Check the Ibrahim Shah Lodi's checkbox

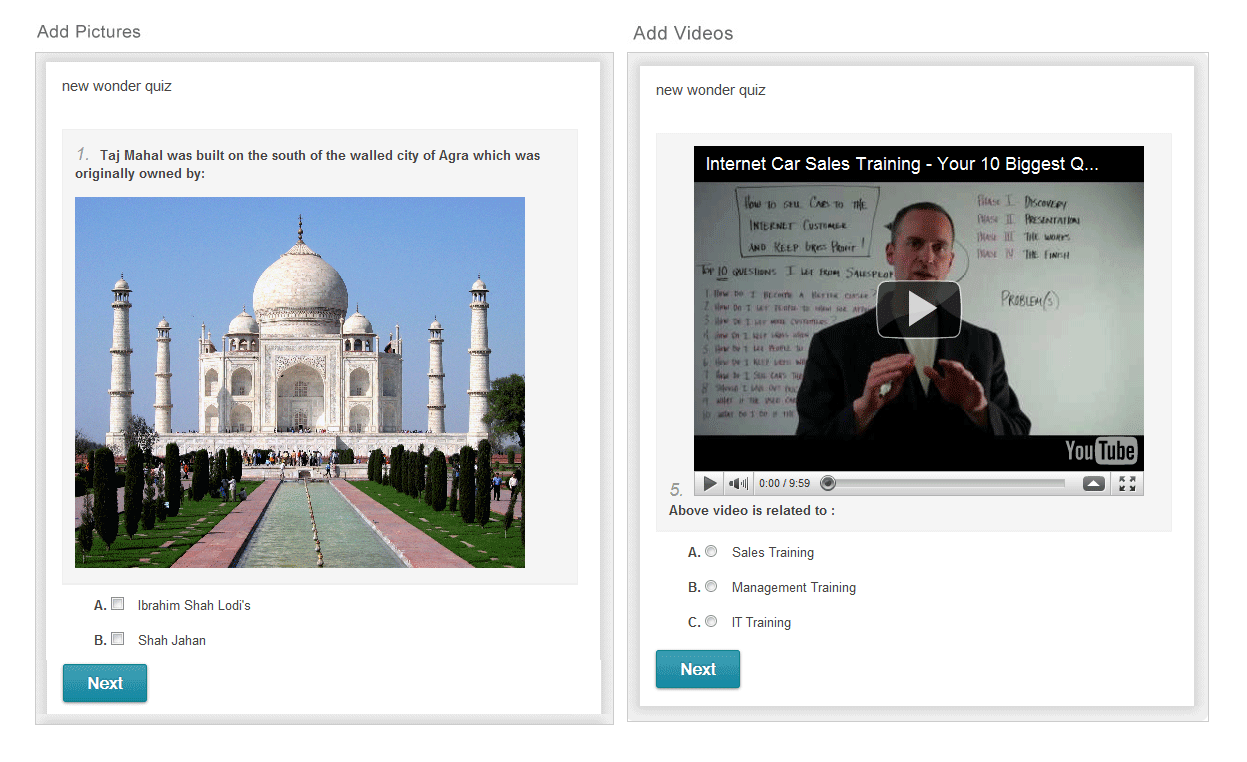pos(118,604)
